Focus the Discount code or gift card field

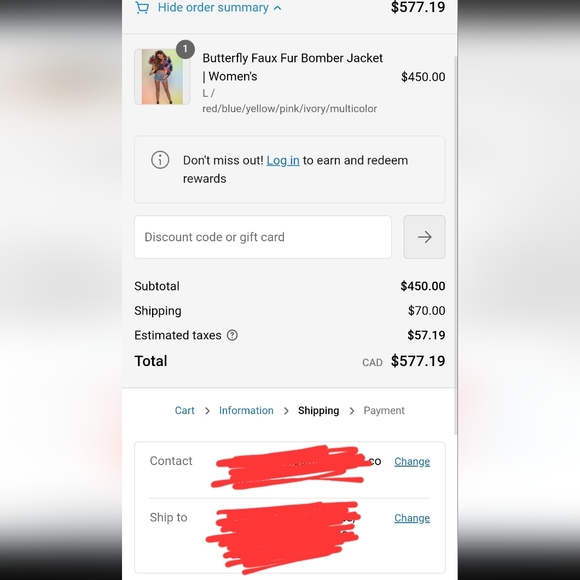coord(263,237)
